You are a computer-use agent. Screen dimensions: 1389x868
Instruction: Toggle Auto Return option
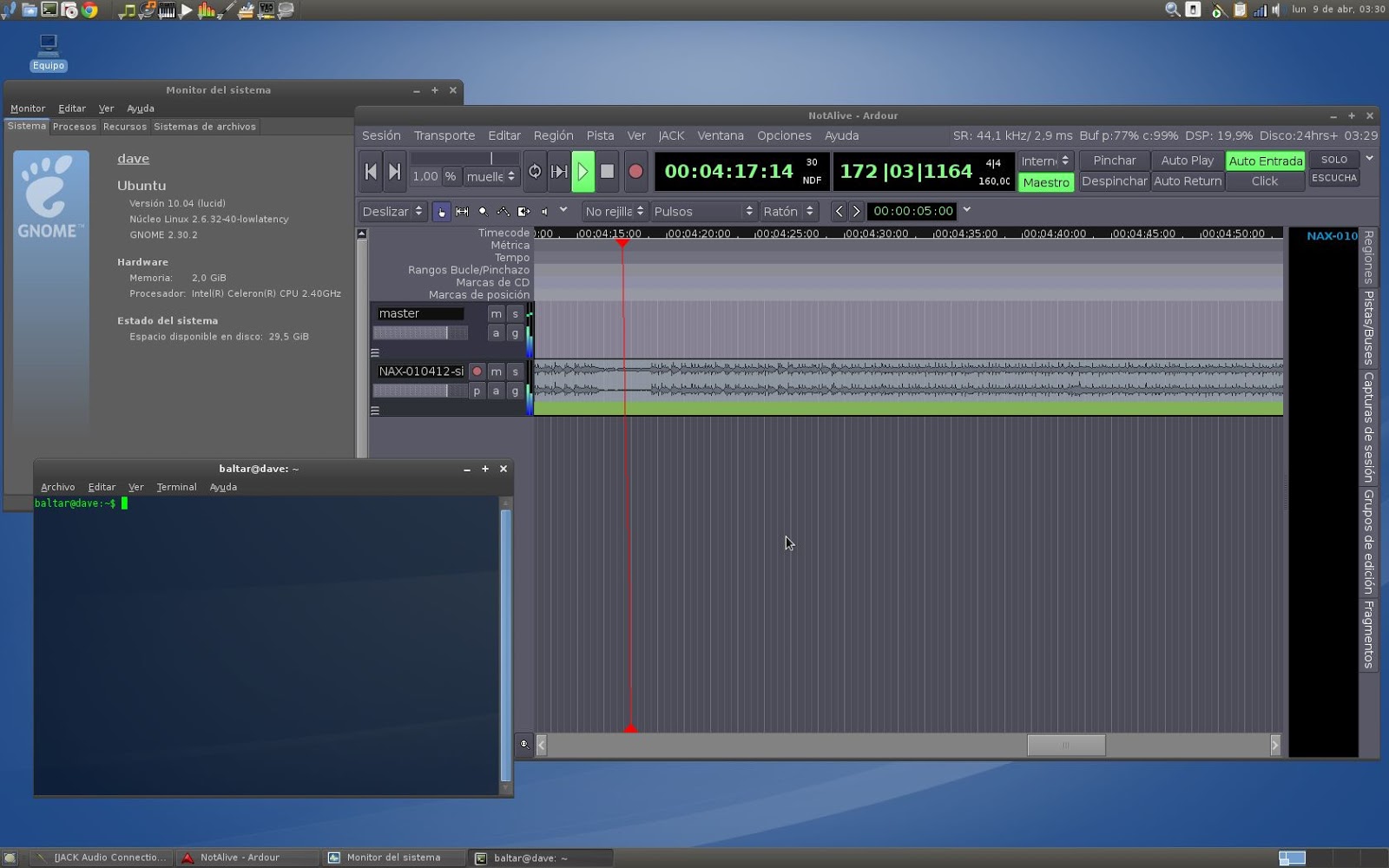click(x=1187, y=181)
